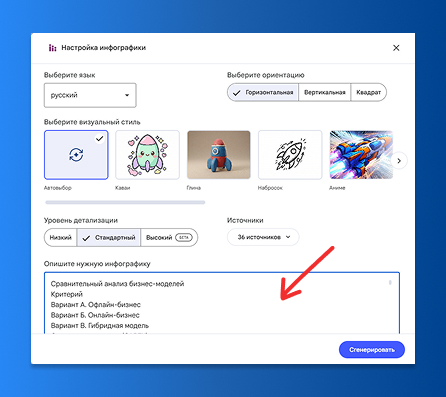Expand the 36 источников dropdown
This screenshot has height=397, width=446.
click(x=263, y=237)
